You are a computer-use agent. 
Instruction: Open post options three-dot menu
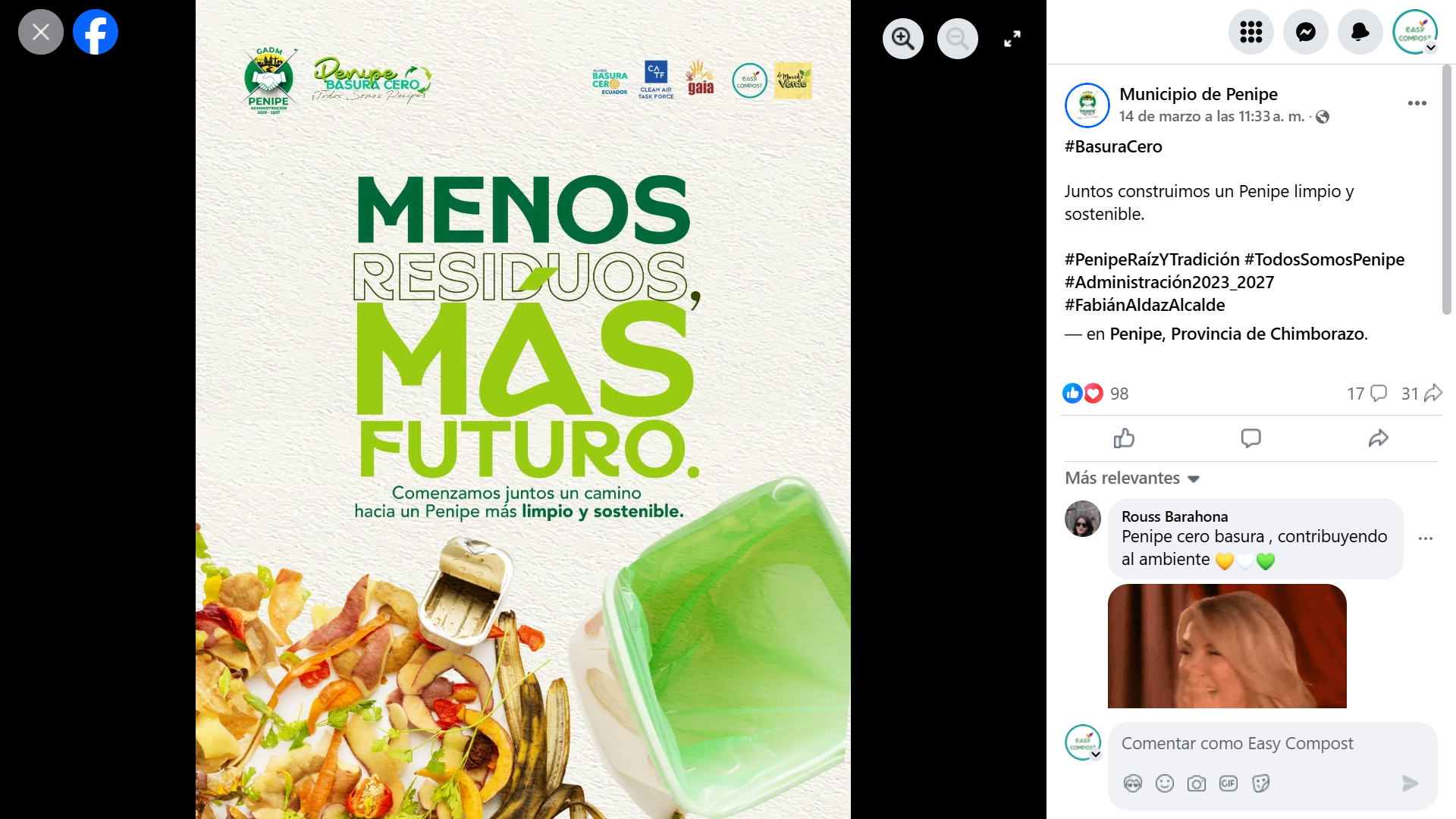point(1417,103)
